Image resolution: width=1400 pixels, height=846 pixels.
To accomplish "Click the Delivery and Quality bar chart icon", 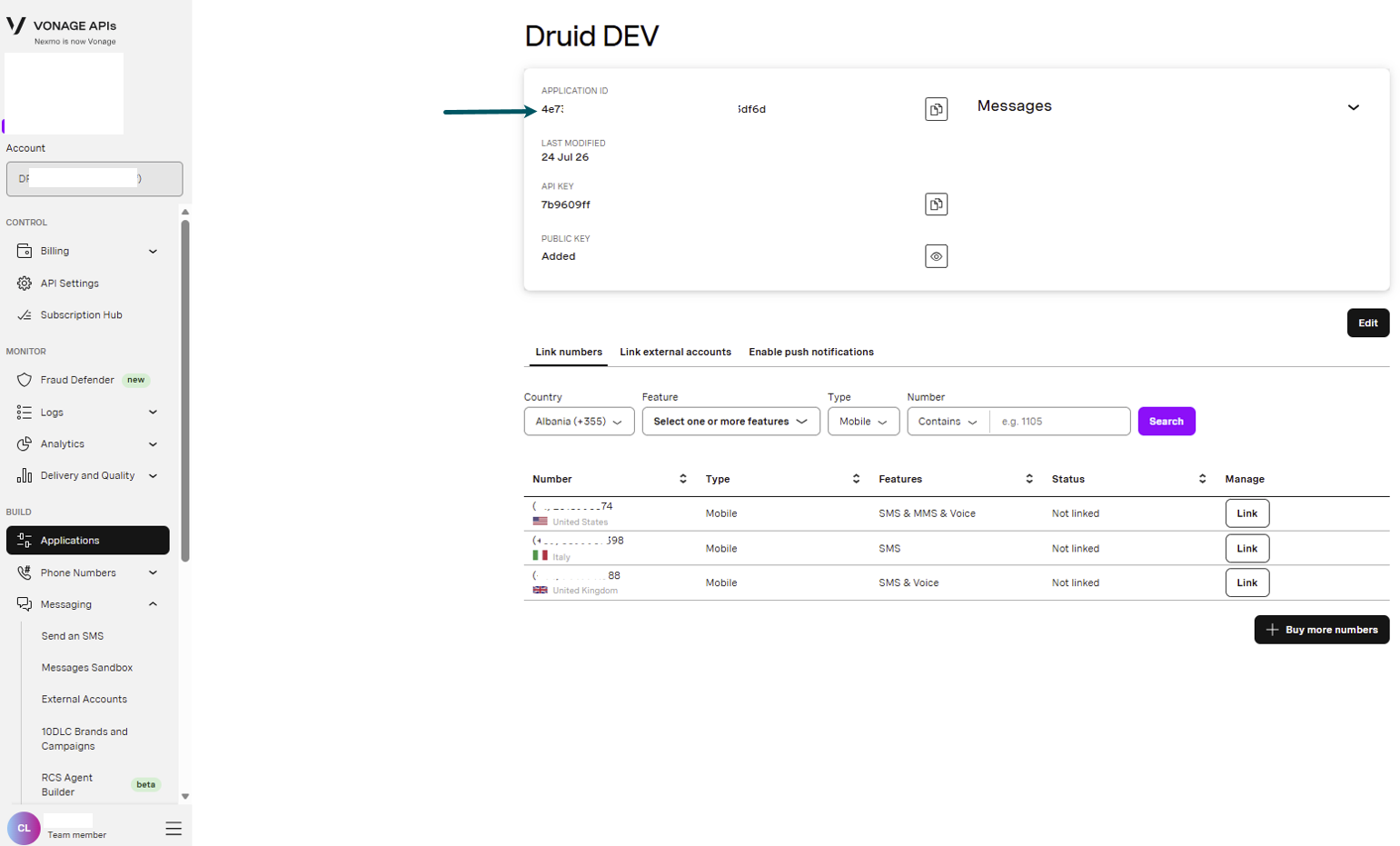I will point(25,476).
